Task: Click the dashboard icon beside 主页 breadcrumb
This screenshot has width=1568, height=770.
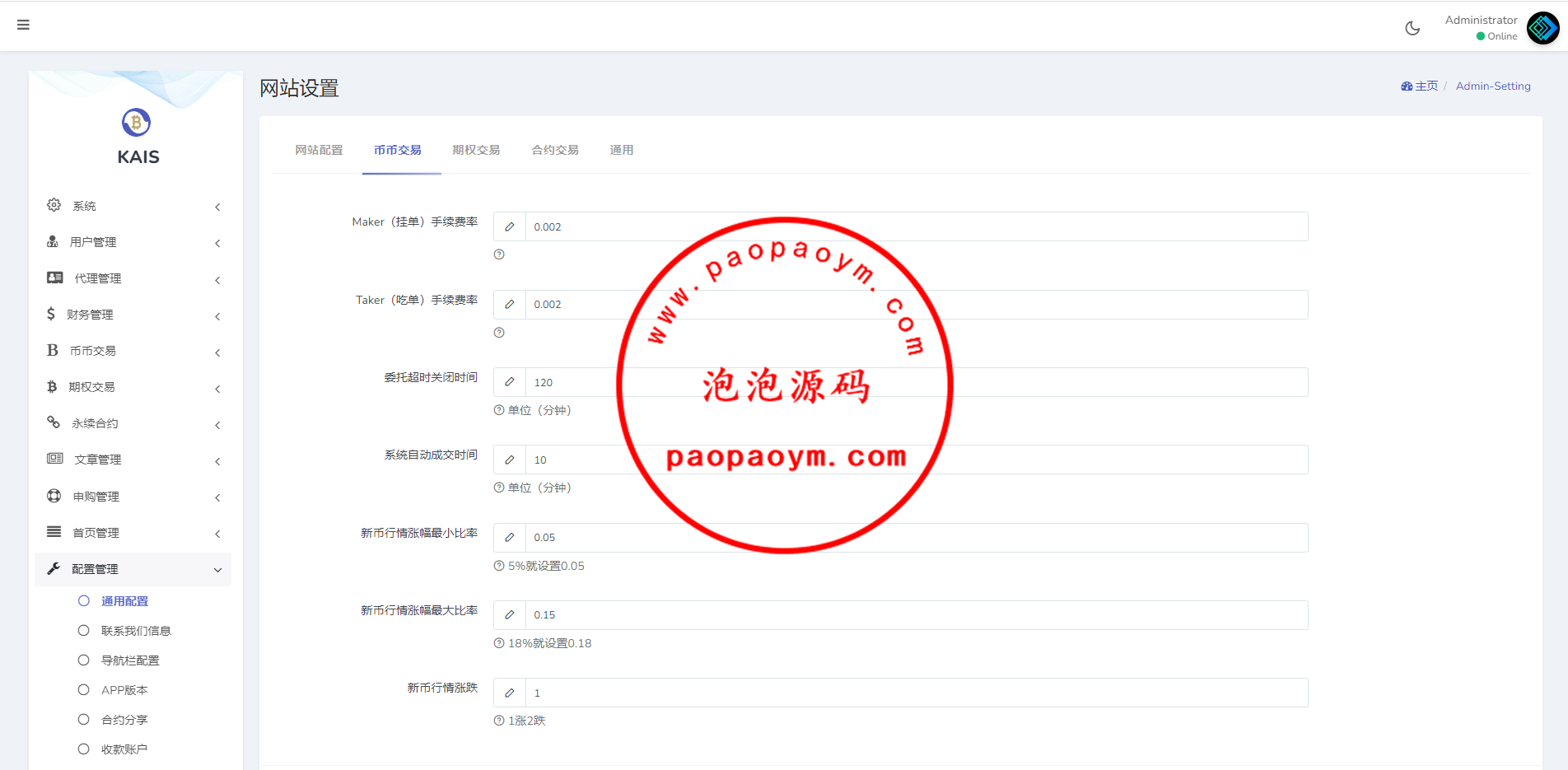Action: point(1407,86)
